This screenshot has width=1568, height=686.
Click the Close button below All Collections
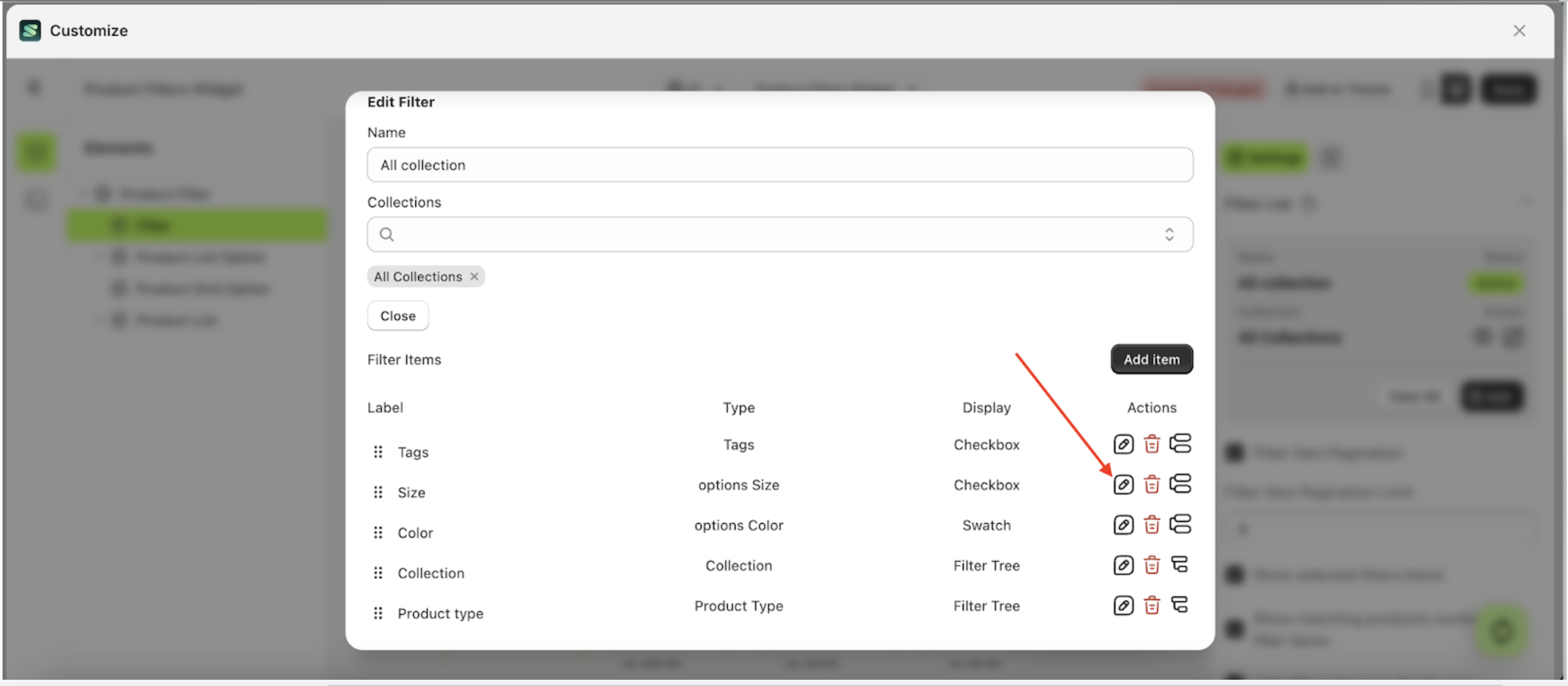click(397, 315)
